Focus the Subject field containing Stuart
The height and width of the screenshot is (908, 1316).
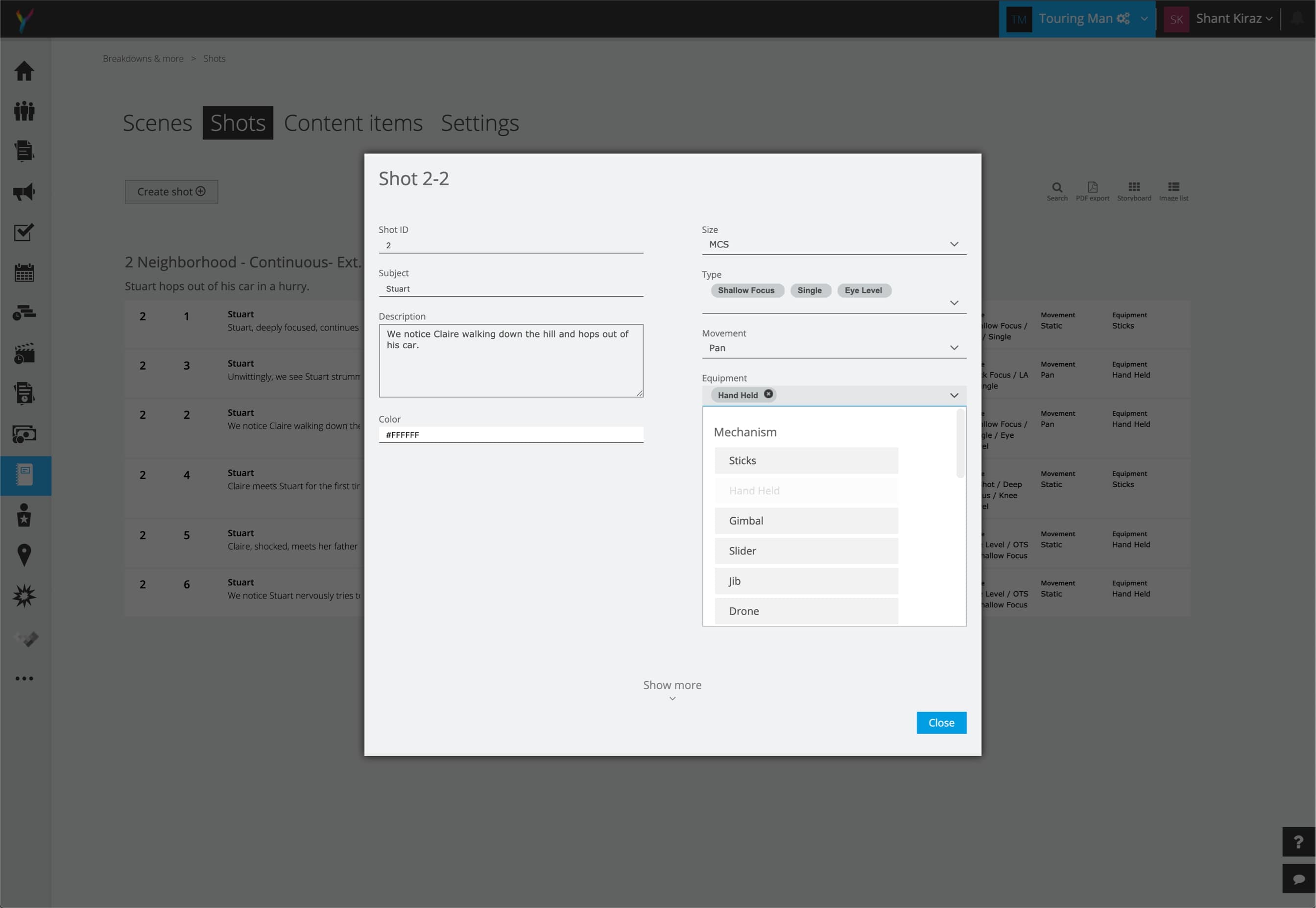click(511, 288)
